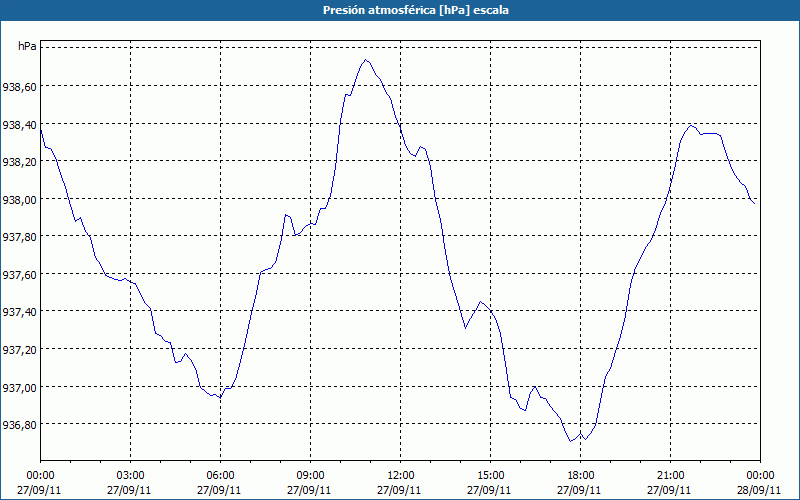
Task: Click the 03:00 time axis label
Action: (131, 476)
